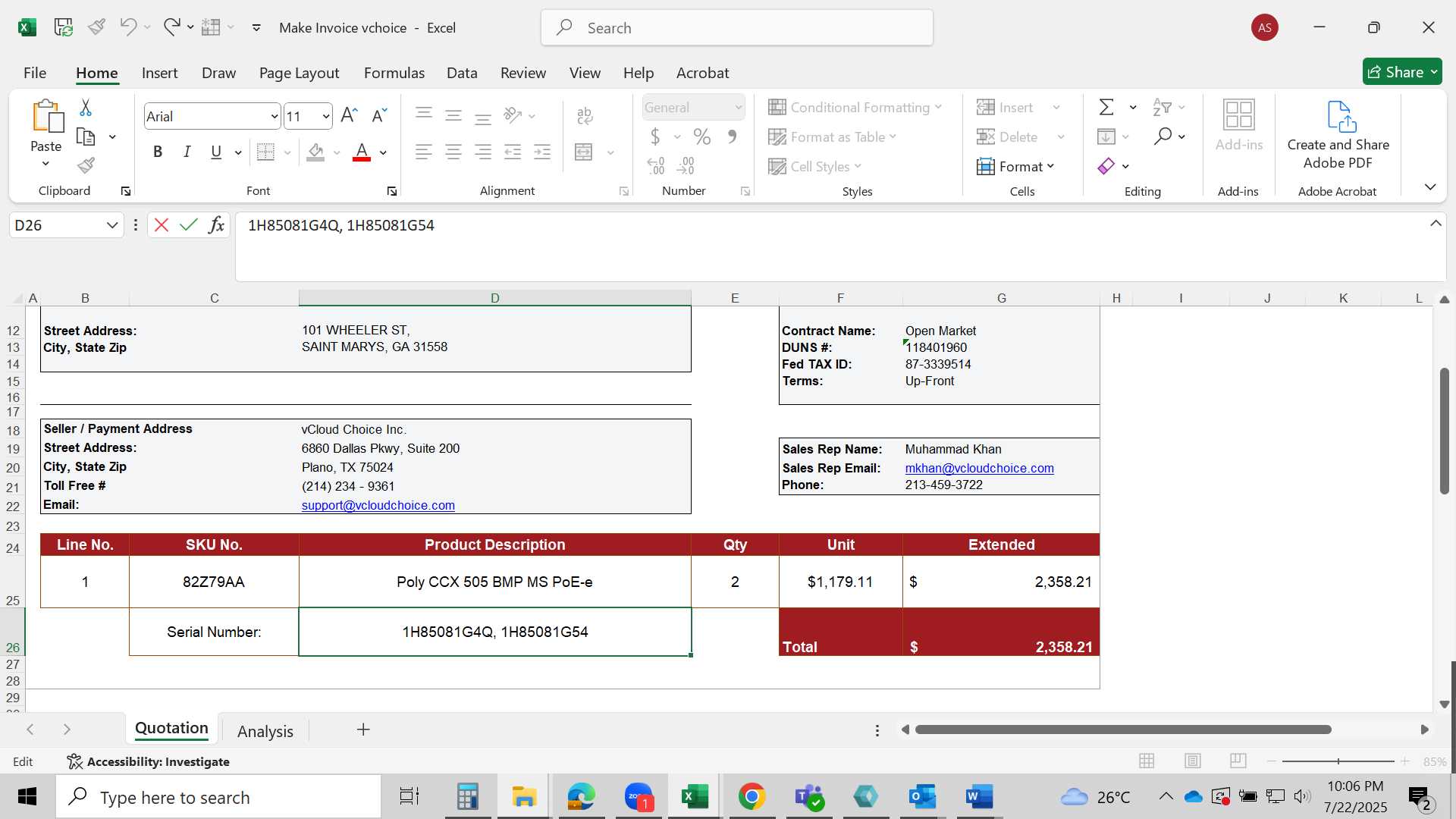Image resolution: width=1456 pixels, height=819 pixels.
Task: Open the Analysis sheet tab
Action: coord(265,731)
